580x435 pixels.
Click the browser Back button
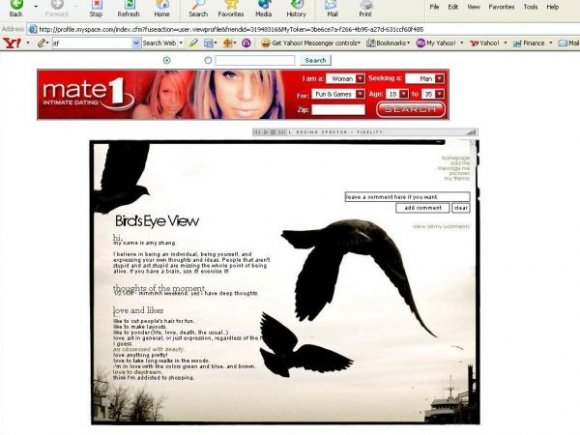point(16,8)
